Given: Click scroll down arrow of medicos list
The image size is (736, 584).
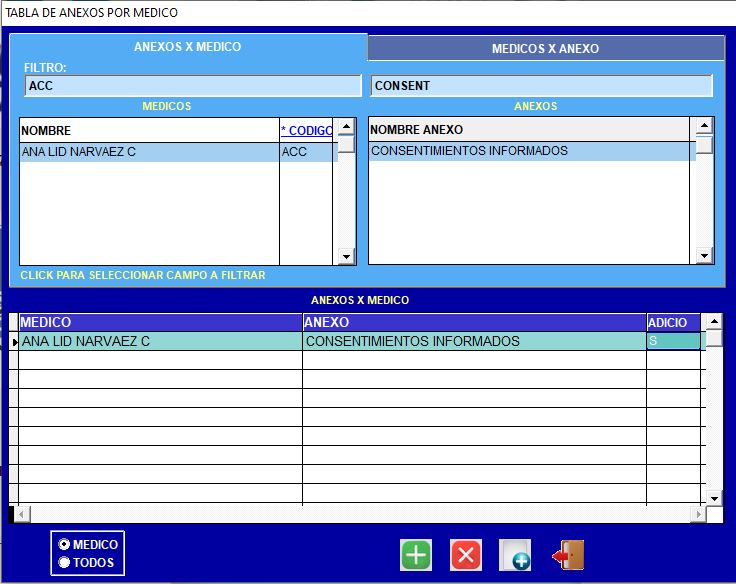Looking at the screenshot, I should (346, 256).
